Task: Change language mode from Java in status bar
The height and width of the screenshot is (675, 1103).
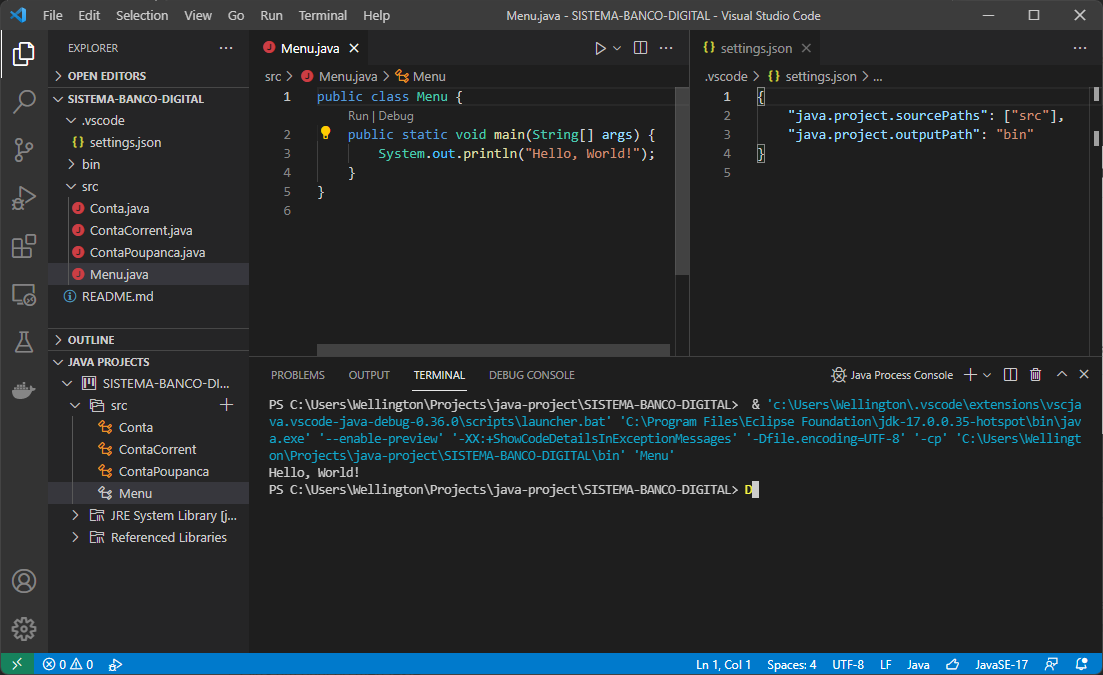Action: 918,664
